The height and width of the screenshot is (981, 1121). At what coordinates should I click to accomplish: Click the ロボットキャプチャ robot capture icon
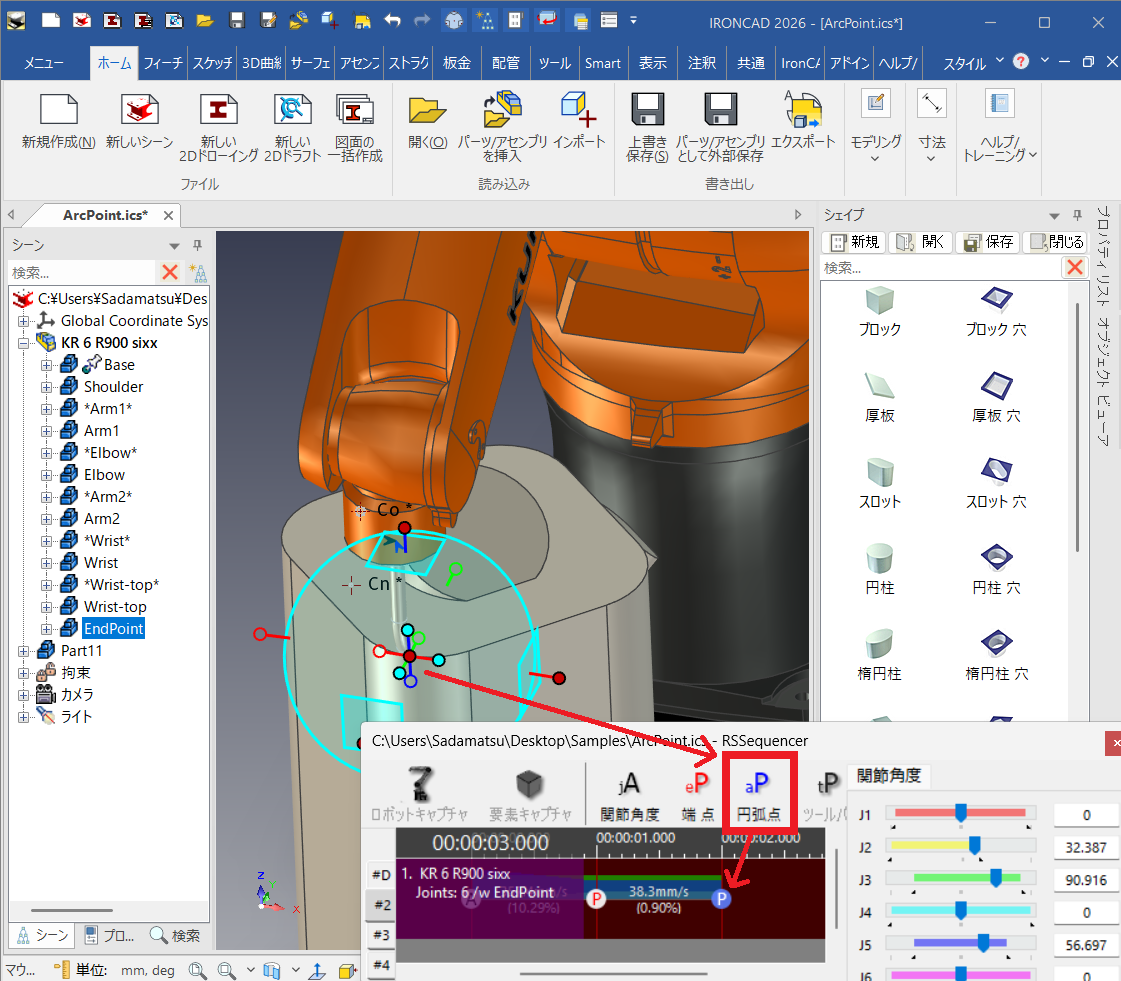pos(421,784)
